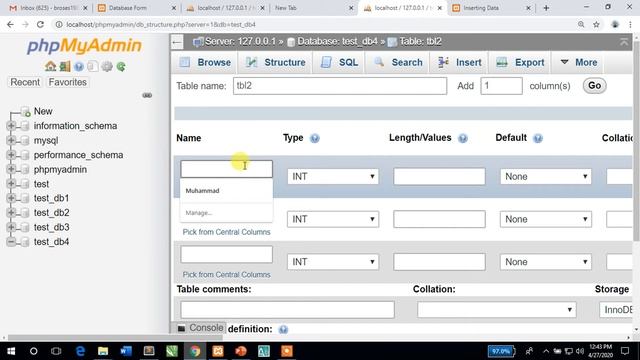640x360 pixels.
Task: Click the link chain icon in sidebar
Action: tap(147, 96)
